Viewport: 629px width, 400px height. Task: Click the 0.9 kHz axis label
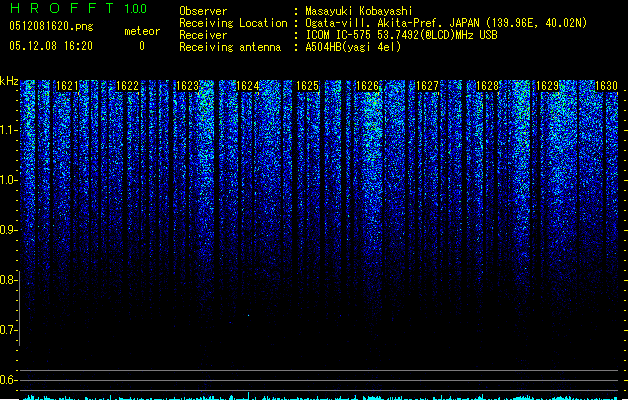[x=9, y=230]
